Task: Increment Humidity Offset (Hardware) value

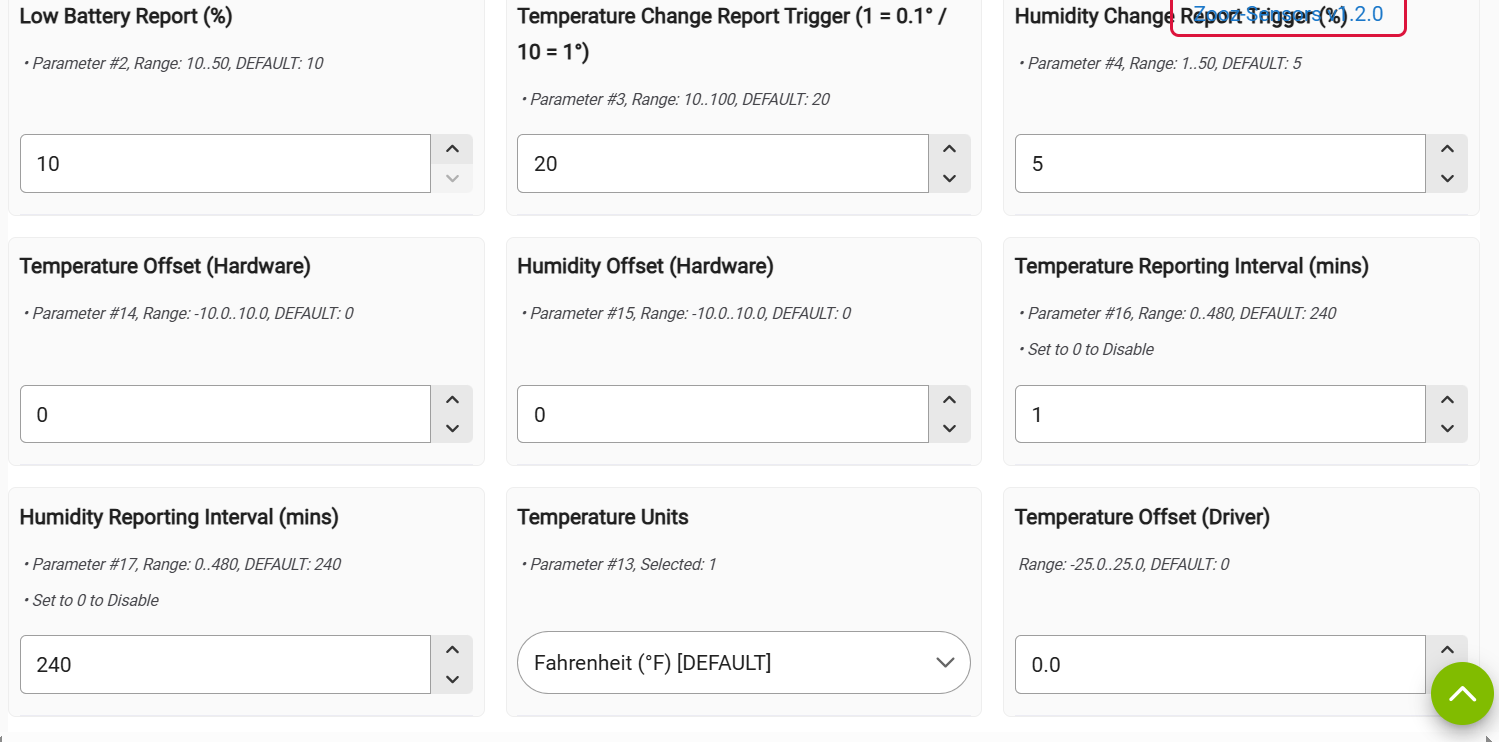Action: (x=949, y=400)
